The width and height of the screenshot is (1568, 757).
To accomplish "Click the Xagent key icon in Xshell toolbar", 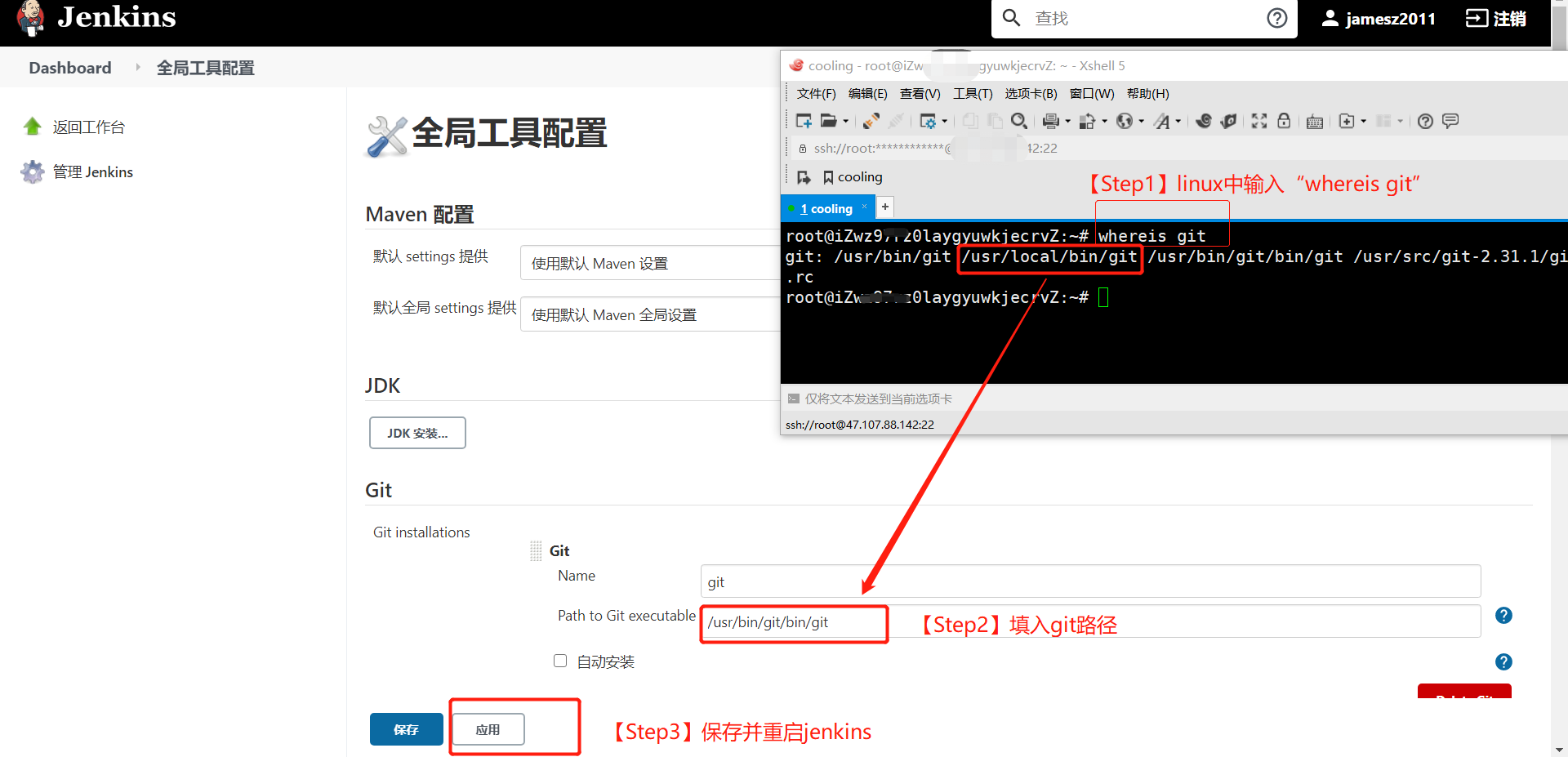I will coord(1228,121).
